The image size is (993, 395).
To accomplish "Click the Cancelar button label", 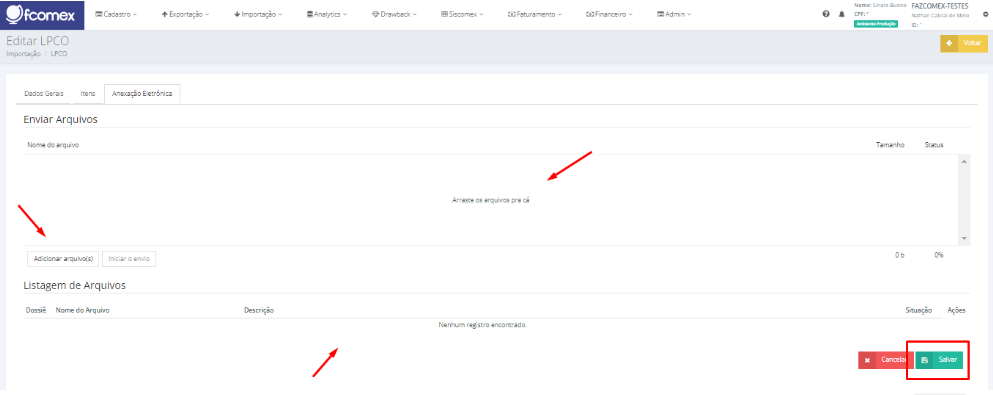I will [x=894, y=360].
